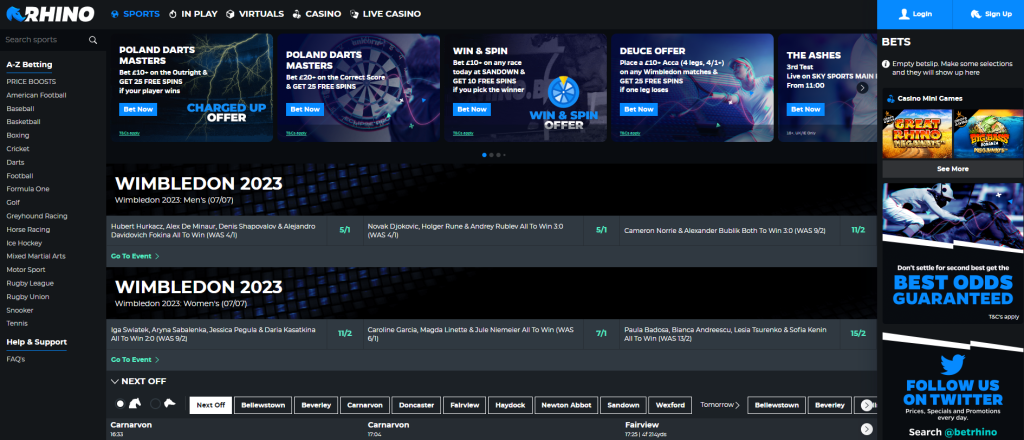Advance the promo carousel with arrow
This screenshot has width=1024, height=440.
pos(862,87)
